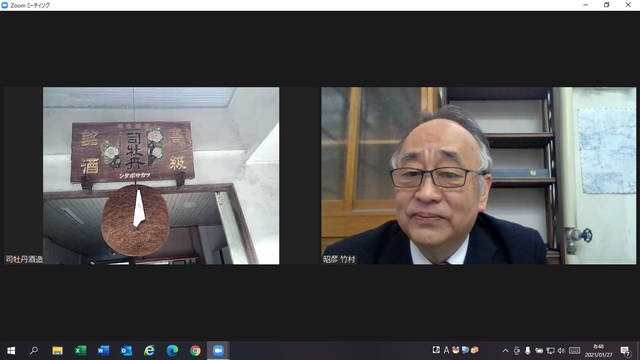640x360 pixels.
Task: Close the Zoom meeting window
Action: [628, 5]
